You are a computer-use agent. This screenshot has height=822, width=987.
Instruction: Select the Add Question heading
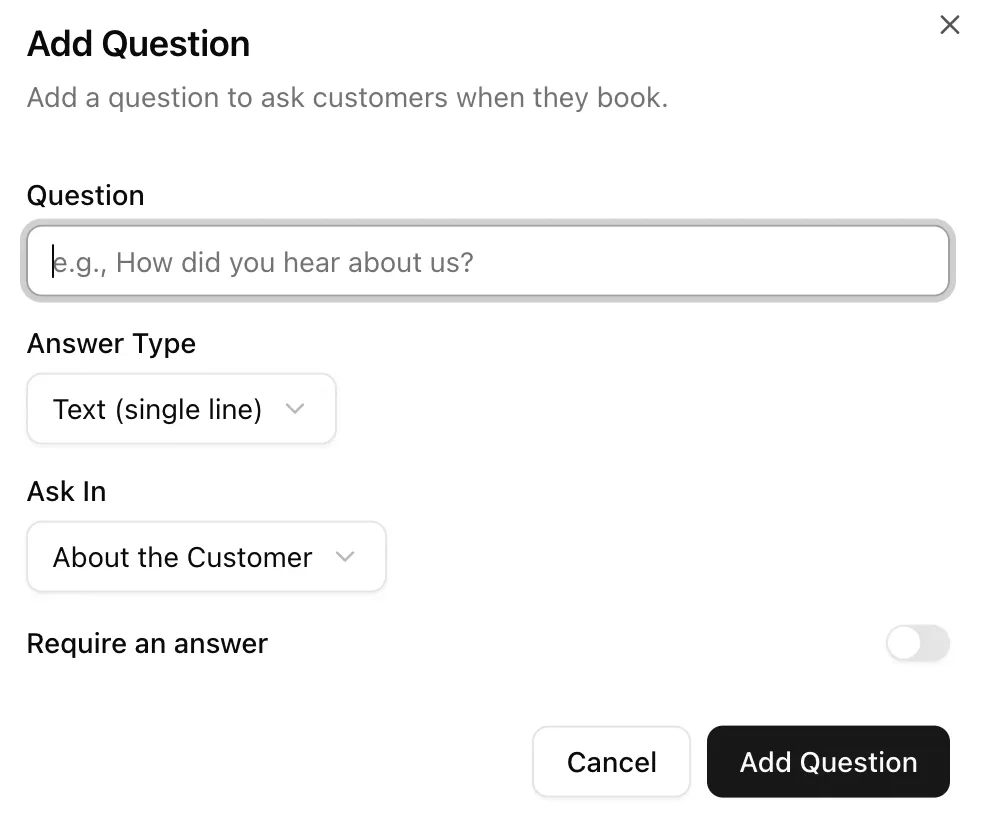[138, 43]
